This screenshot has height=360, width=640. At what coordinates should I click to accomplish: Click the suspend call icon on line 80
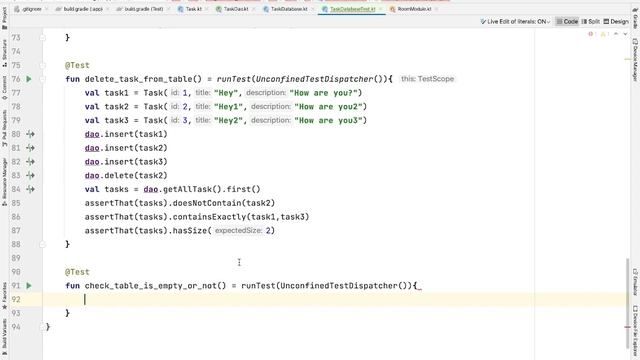click(x=30, y=134)
